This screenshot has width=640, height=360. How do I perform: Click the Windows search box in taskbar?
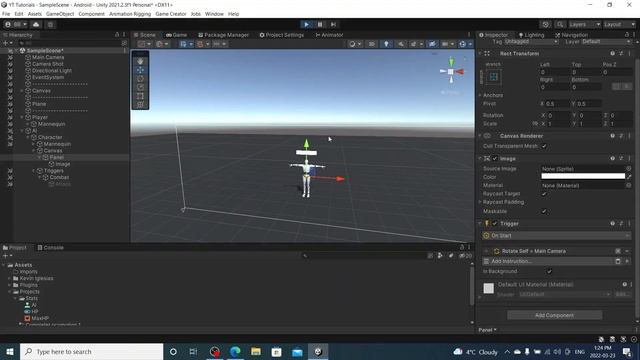coord(91,351)
